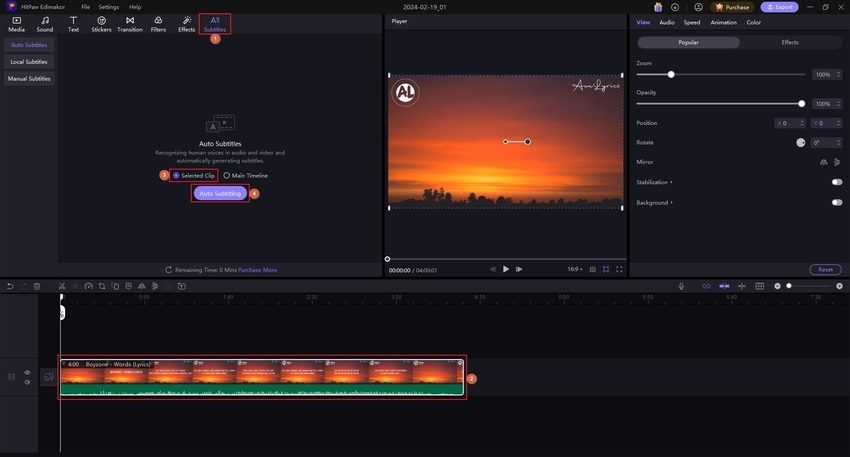The width and height of the screenshot is (850, 457).
Task: Follow the Purchase More link
Action: 257,270
